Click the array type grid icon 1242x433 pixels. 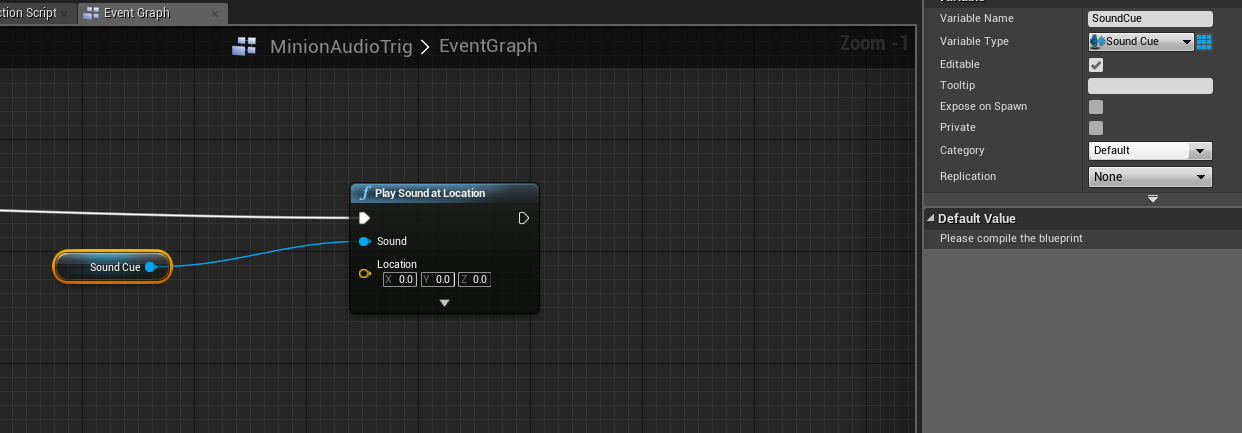(1204, 41)
